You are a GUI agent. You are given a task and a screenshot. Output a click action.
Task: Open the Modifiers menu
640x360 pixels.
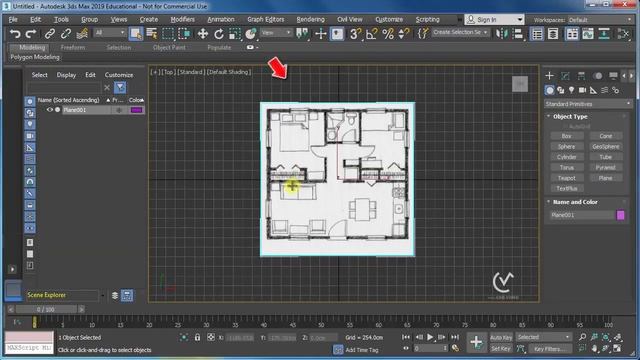tap(182, 20)
